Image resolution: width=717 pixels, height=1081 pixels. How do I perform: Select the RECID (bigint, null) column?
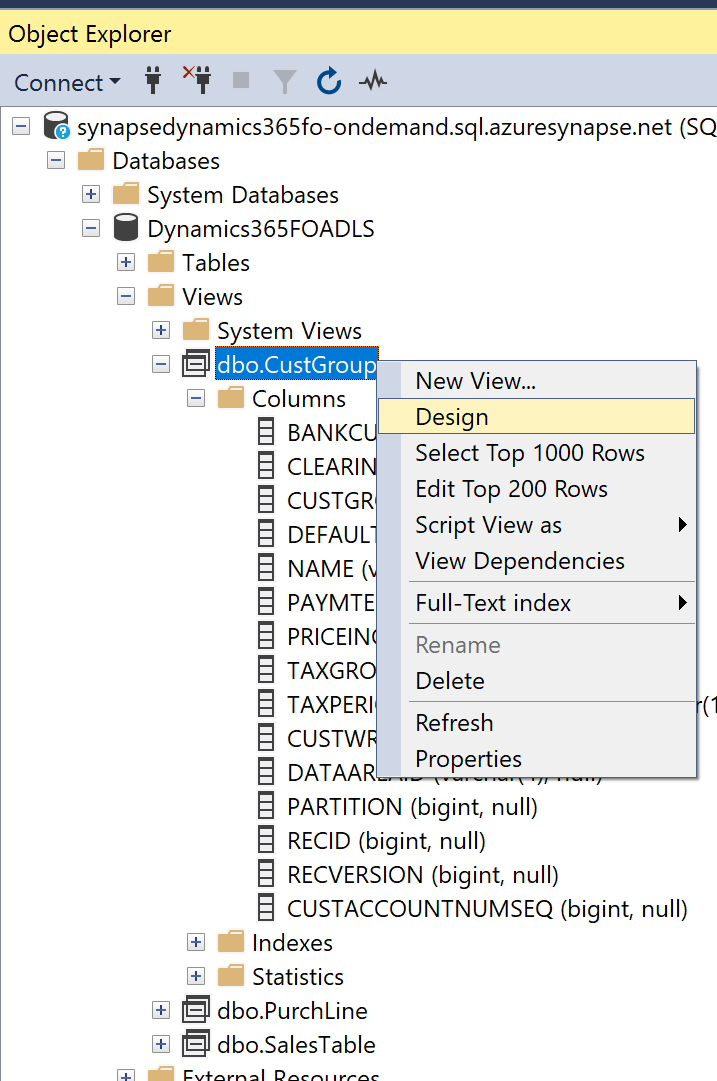tap(386, 840)
